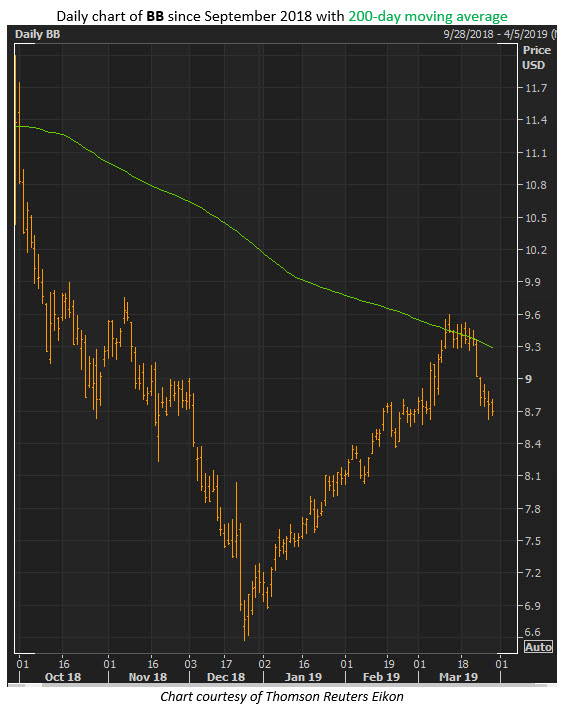566x708 pixels.
Task: Select the 8.4 price axis value
Action: point(533,444)
